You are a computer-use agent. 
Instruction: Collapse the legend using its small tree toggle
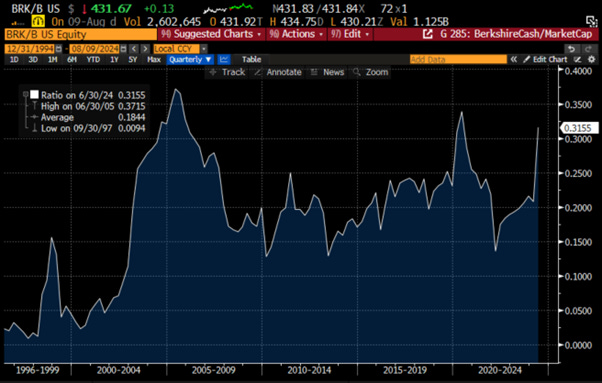[25, 94]
